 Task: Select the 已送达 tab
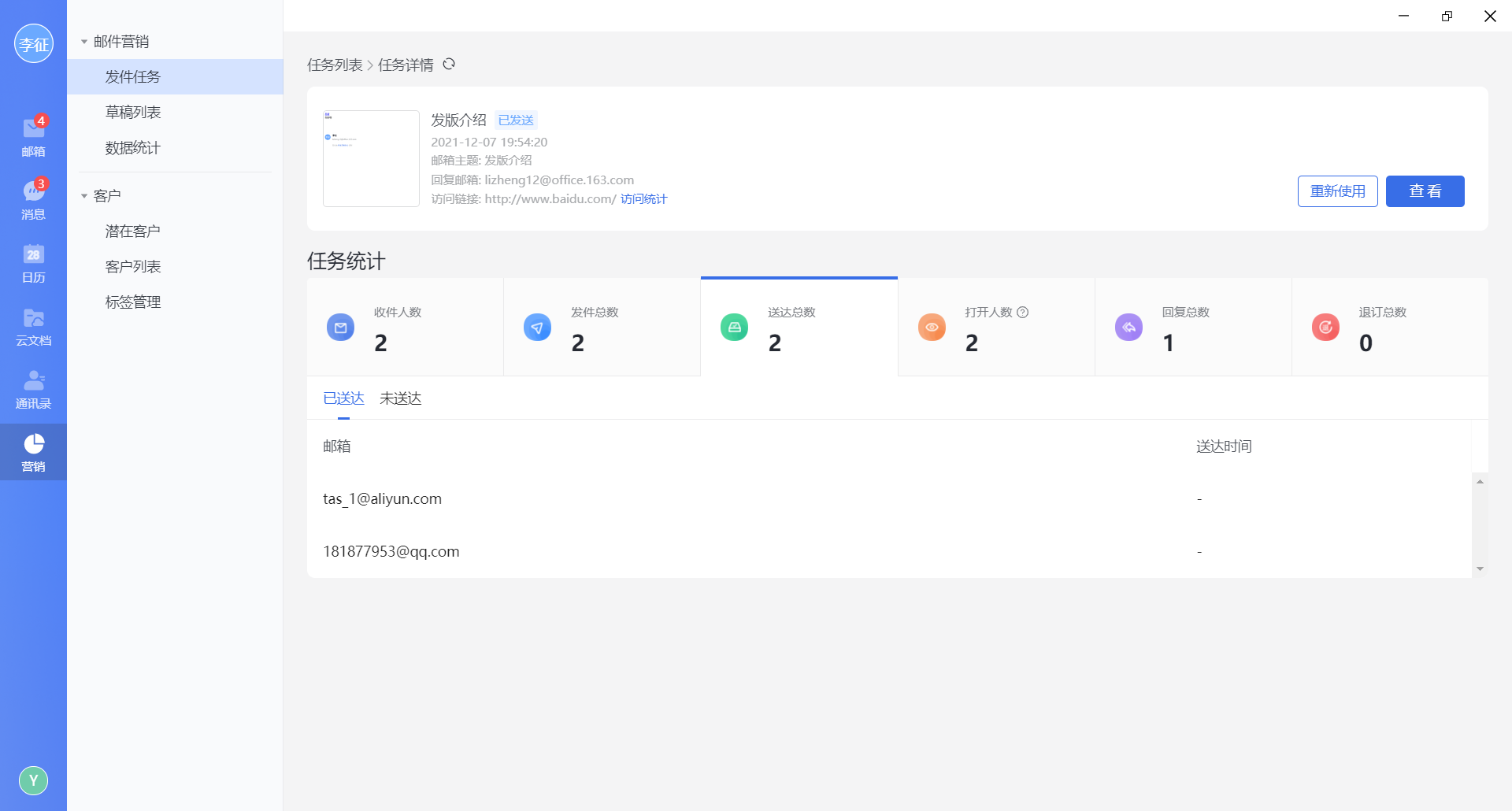click(x=343, y=398)
